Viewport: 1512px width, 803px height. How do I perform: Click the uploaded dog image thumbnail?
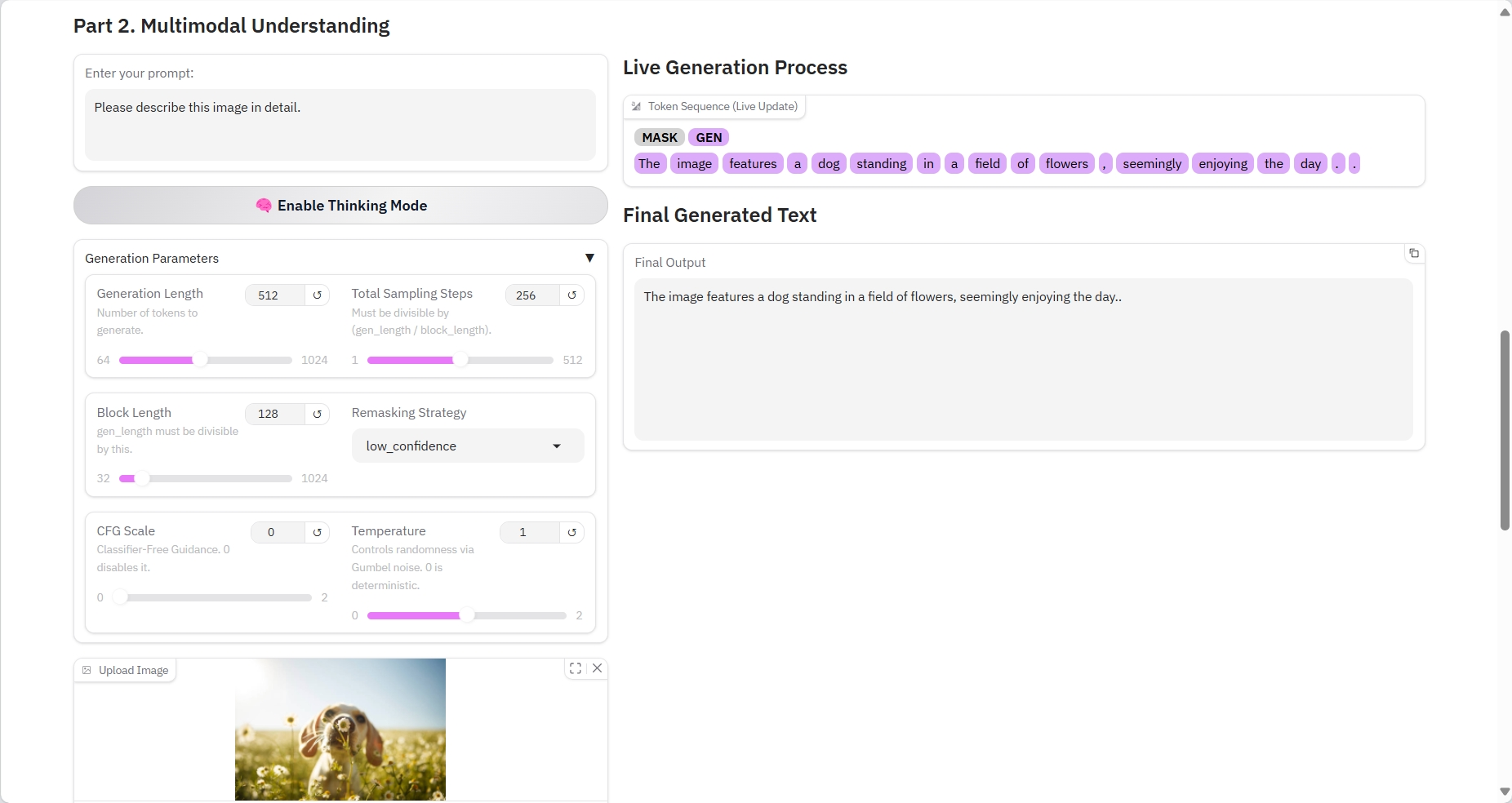[340, 730]
